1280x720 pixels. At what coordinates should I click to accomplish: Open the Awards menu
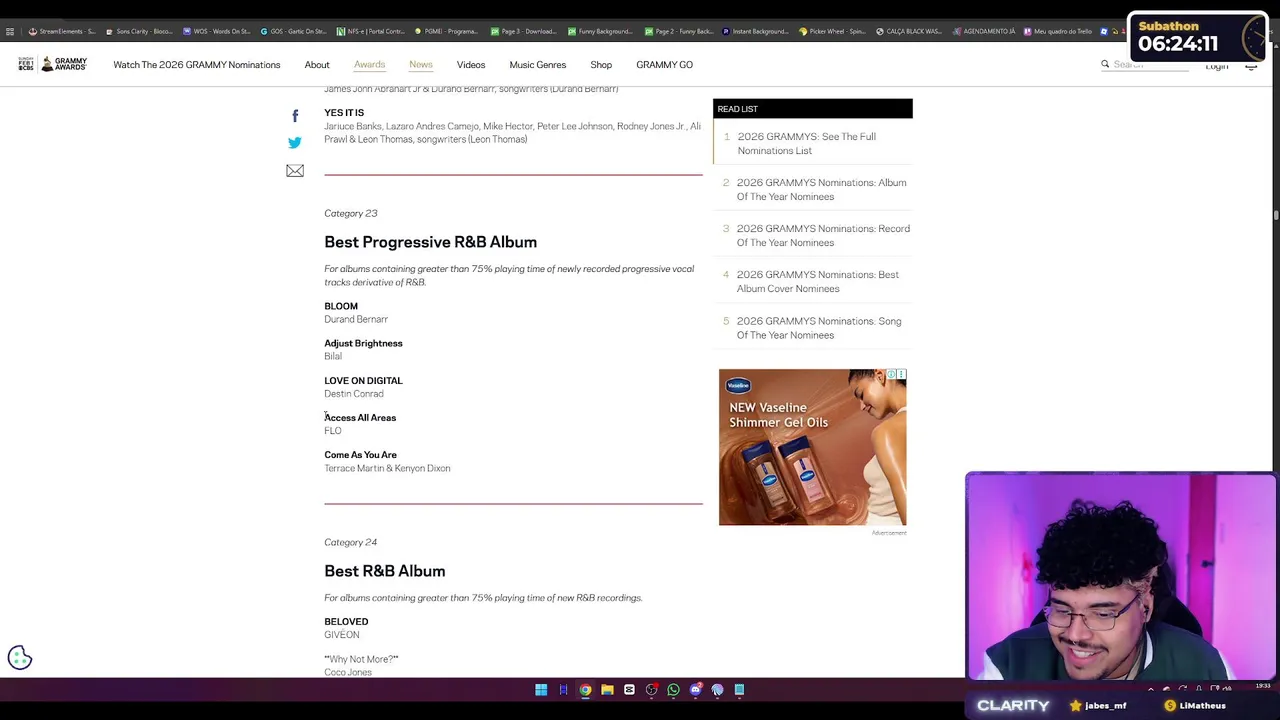coord(369,64)
